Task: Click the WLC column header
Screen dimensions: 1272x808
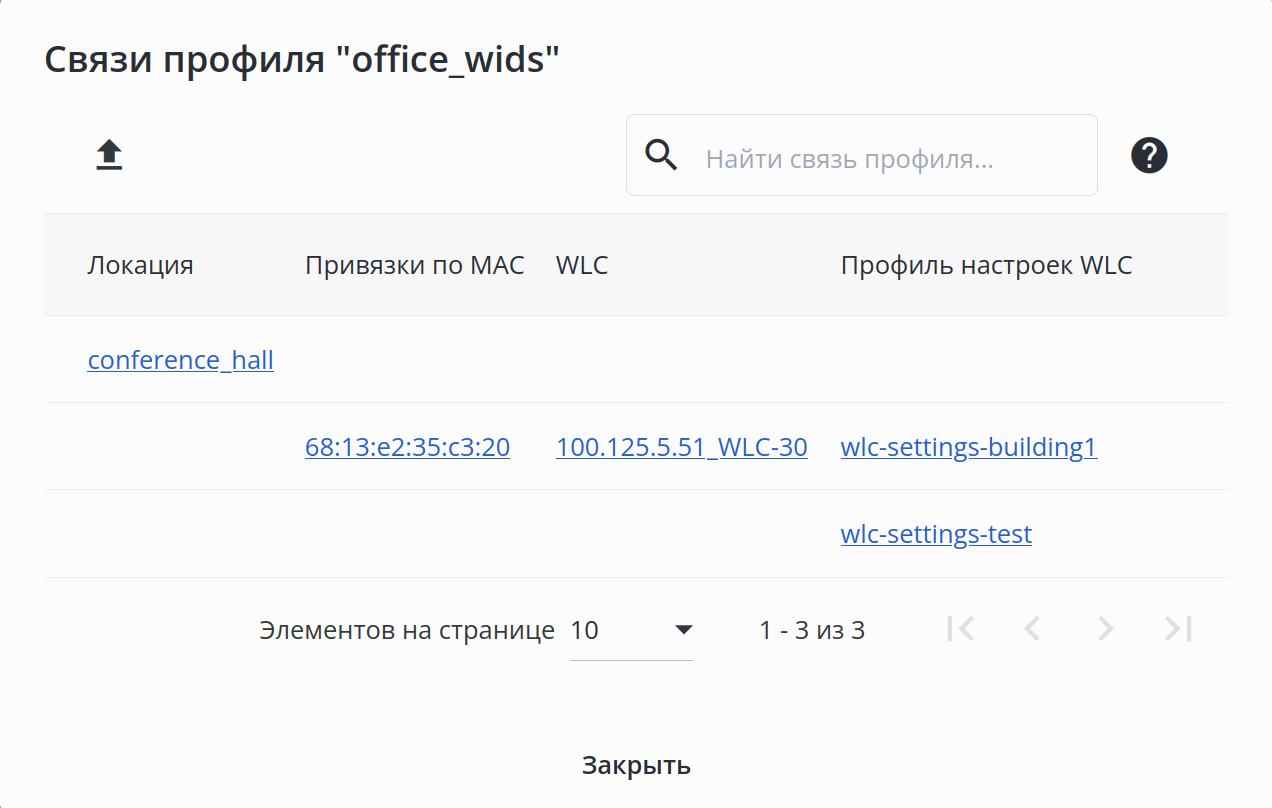Action: coord(582,265)
